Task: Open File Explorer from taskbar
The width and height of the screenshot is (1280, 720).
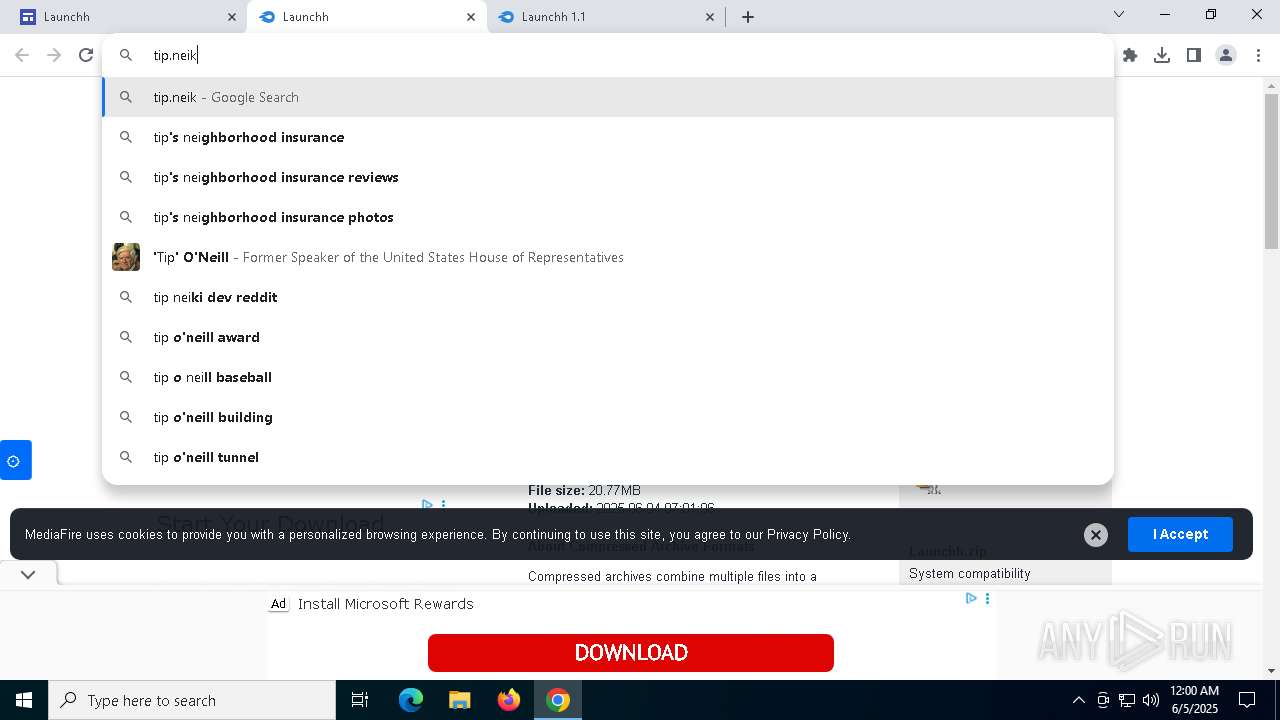Action: point(460,700)
